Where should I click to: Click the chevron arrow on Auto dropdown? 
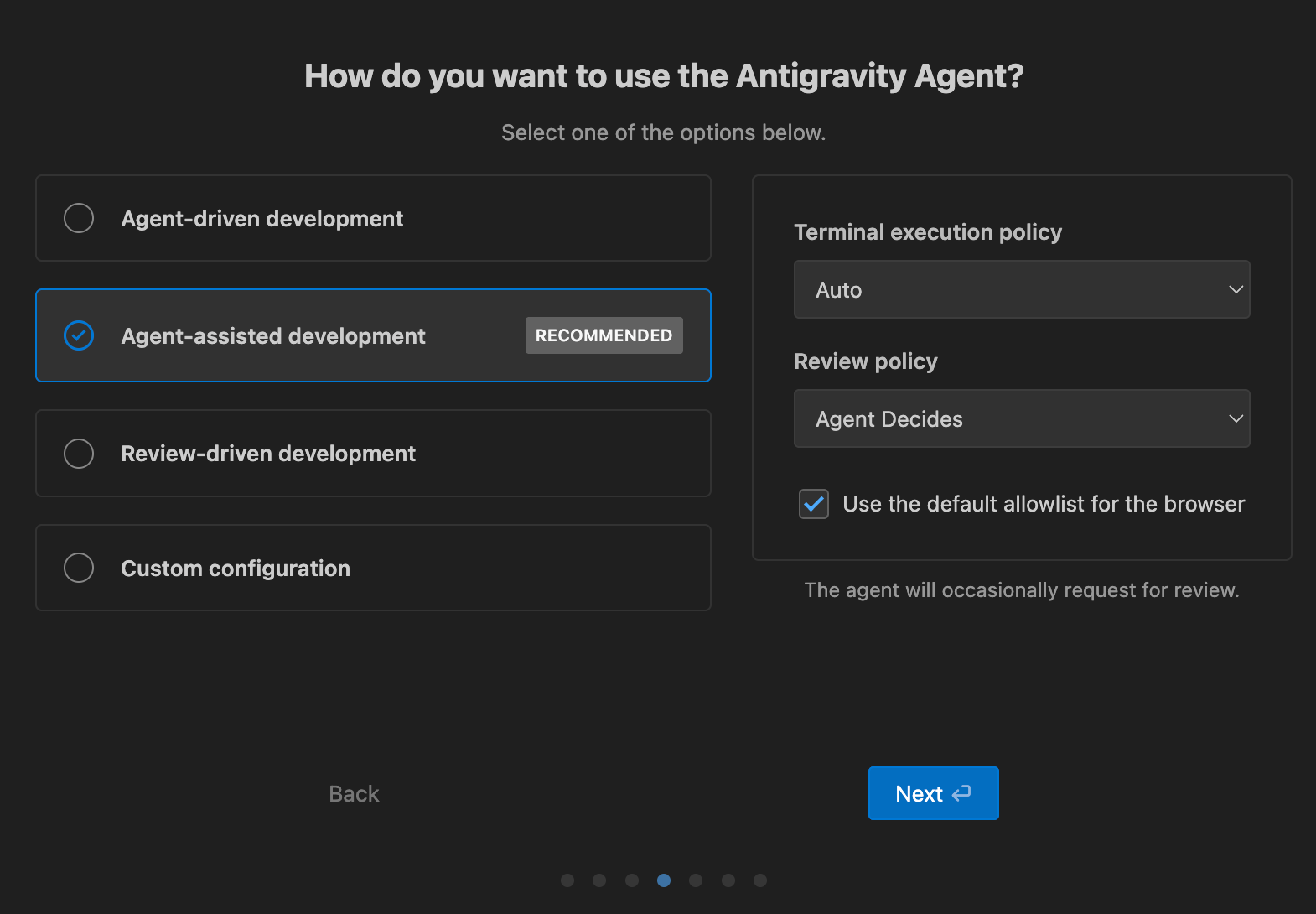pos(1236,290)
